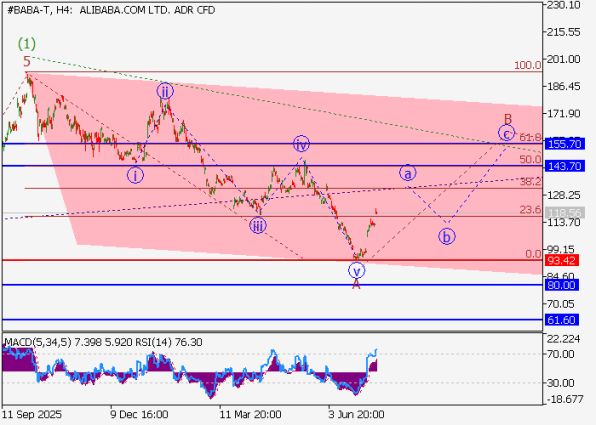Screen dimensions: 596x425
Task: Click the circled wave ii label
Action: 165,91
